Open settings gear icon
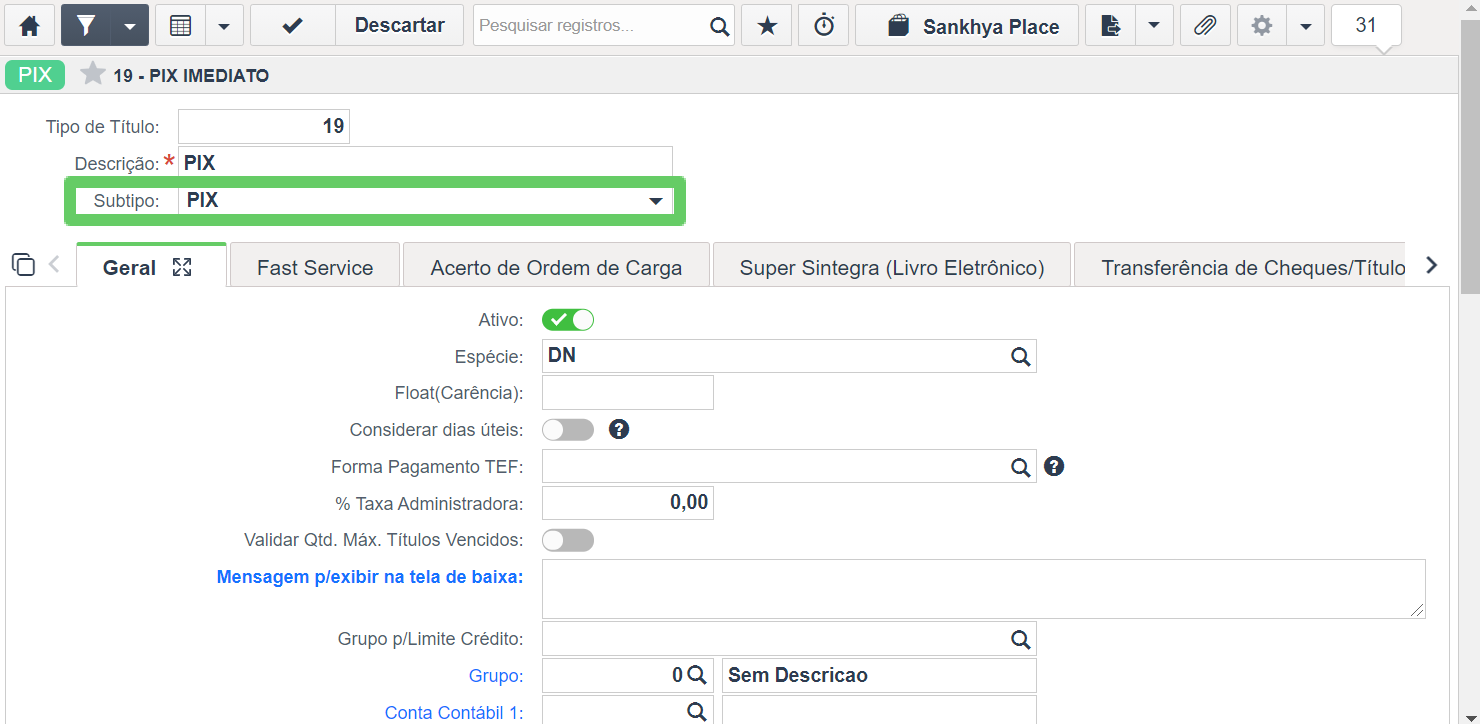1480x724 pixels. (1262, 26)
